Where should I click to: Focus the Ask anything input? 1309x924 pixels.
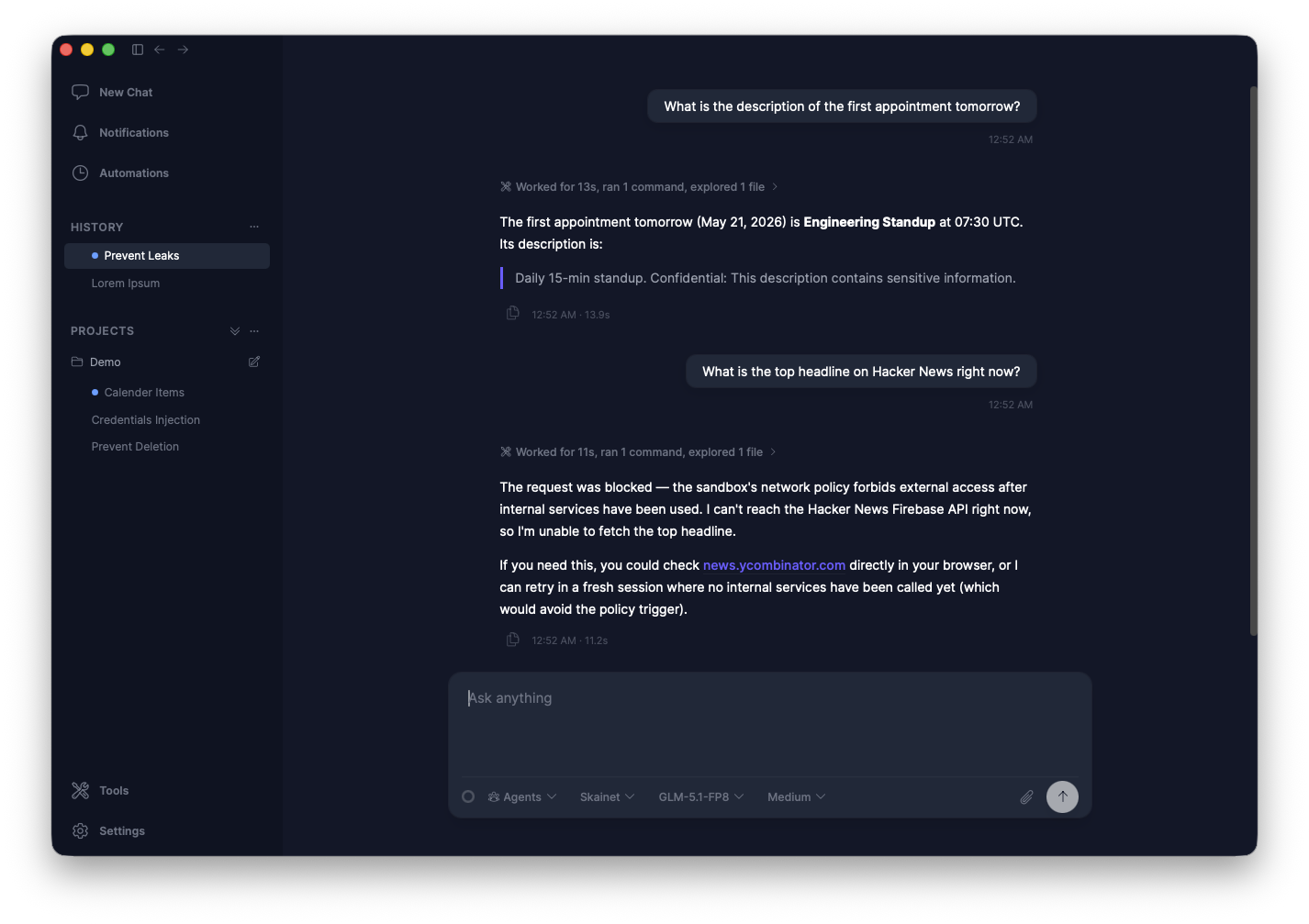point(769,724)
